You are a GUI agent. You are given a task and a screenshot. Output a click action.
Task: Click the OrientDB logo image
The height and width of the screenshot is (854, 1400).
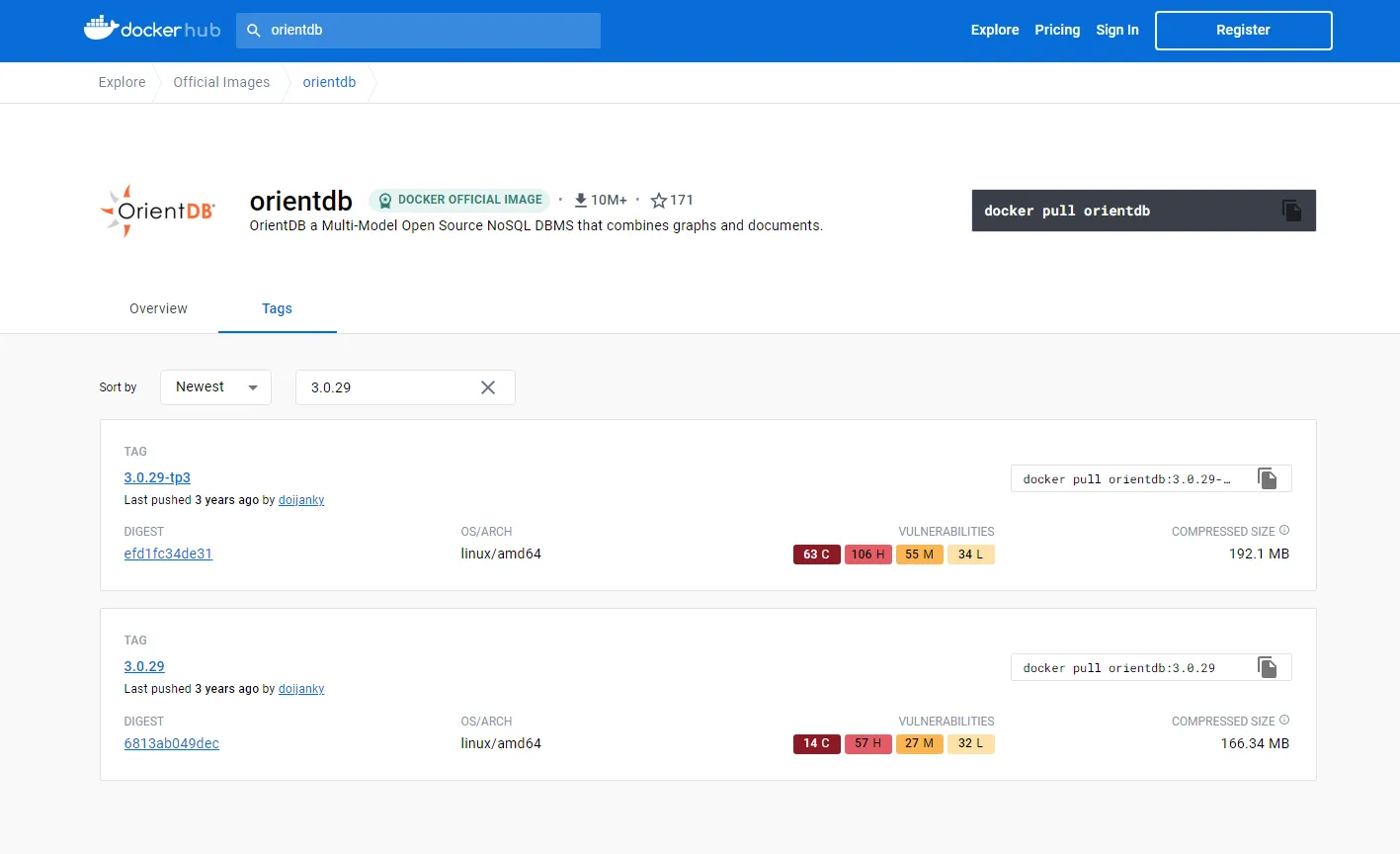[158, 211]
